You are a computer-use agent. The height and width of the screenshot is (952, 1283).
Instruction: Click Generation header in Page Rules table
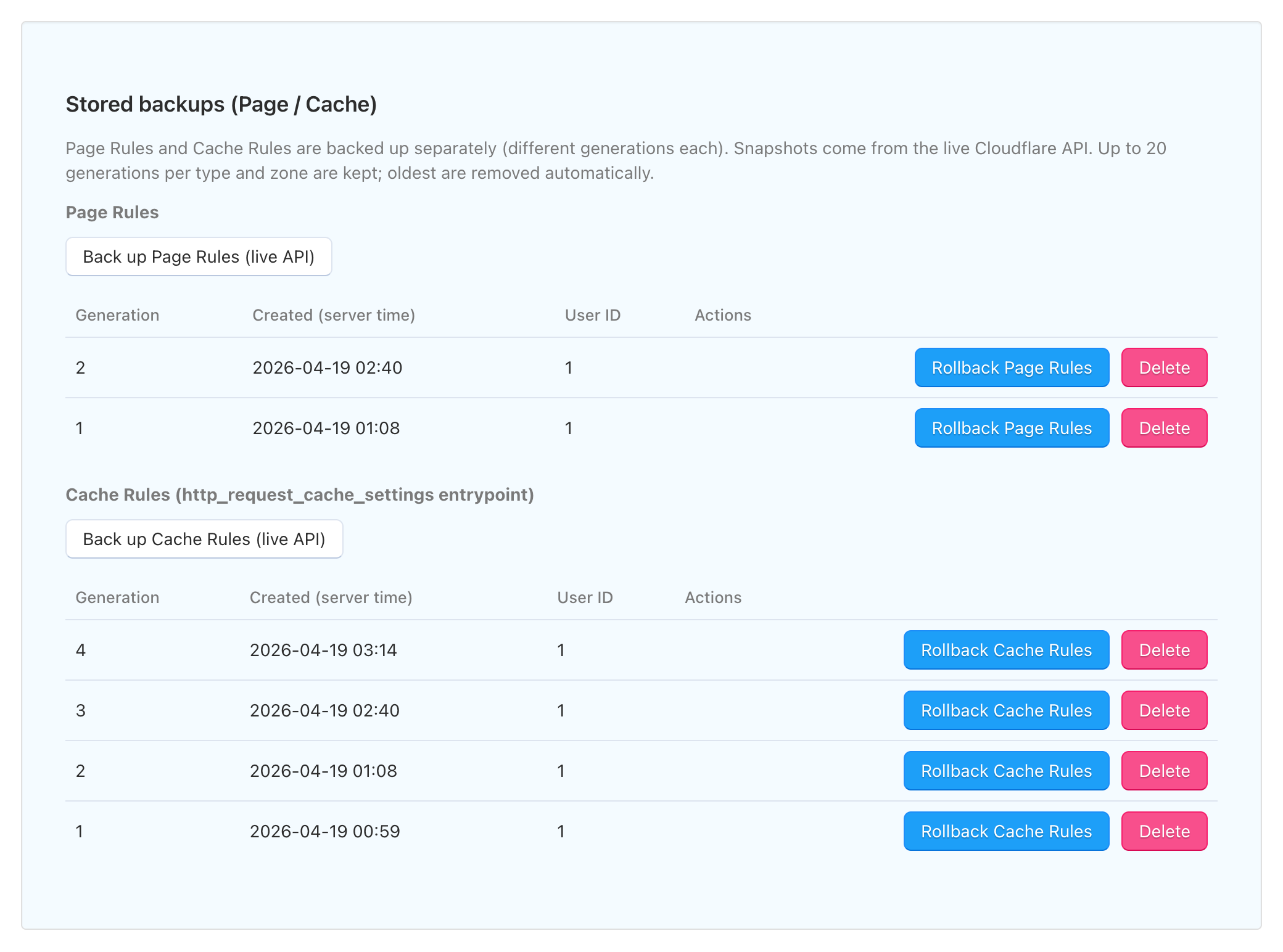(117, 315)
